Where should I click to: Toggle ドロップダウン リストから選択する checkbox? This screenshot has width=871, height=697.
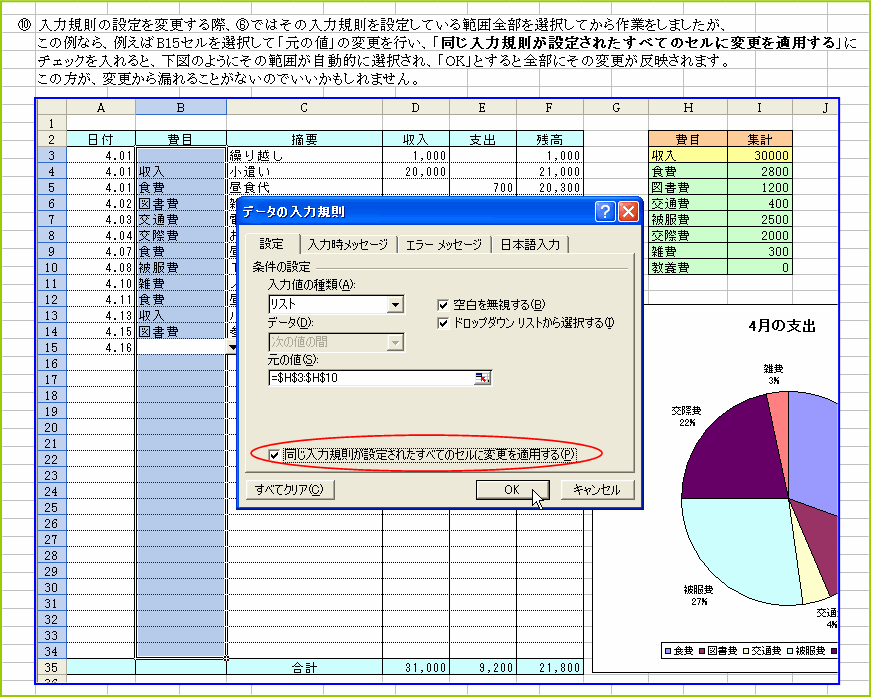(443, 323)
